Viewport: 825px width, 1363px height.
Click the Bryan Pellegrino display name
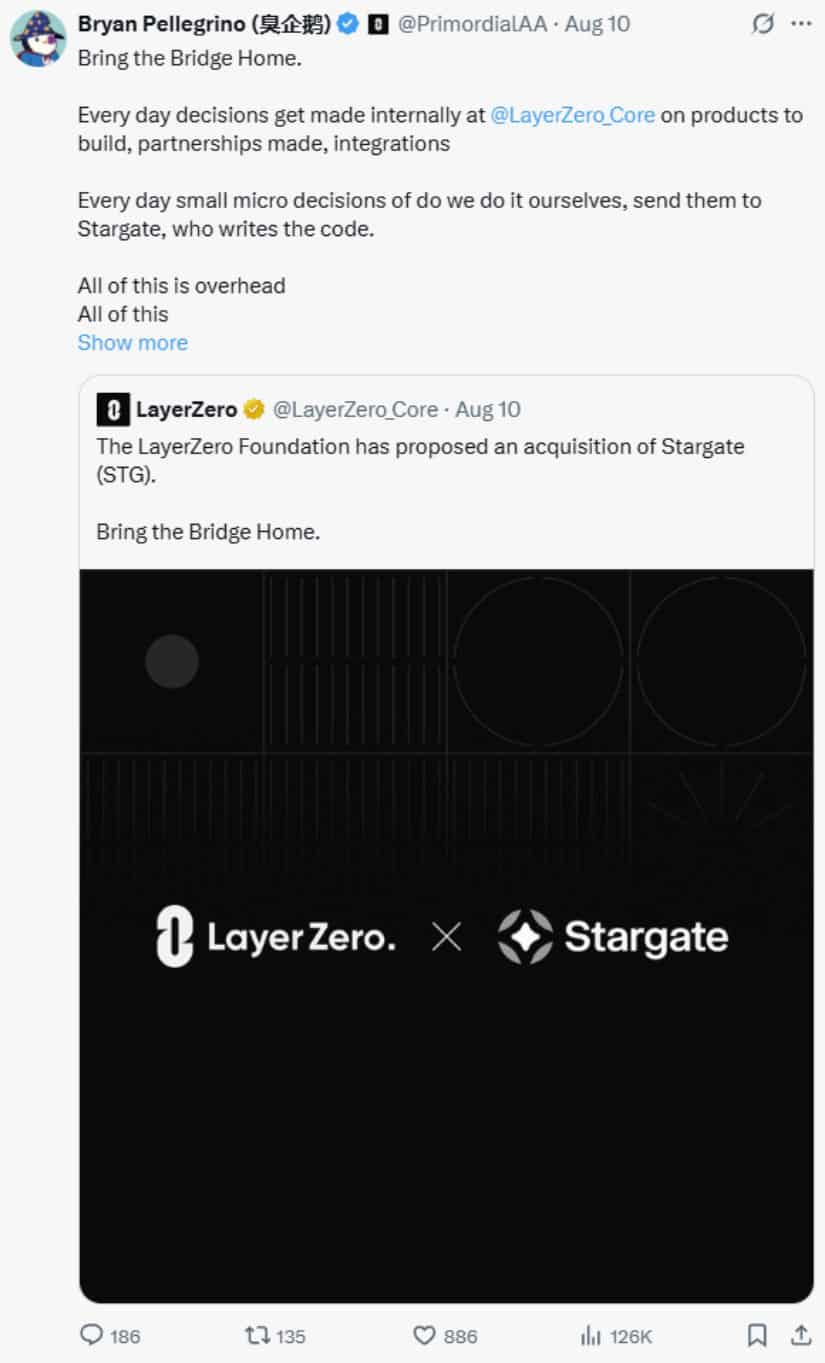point(204,24)
